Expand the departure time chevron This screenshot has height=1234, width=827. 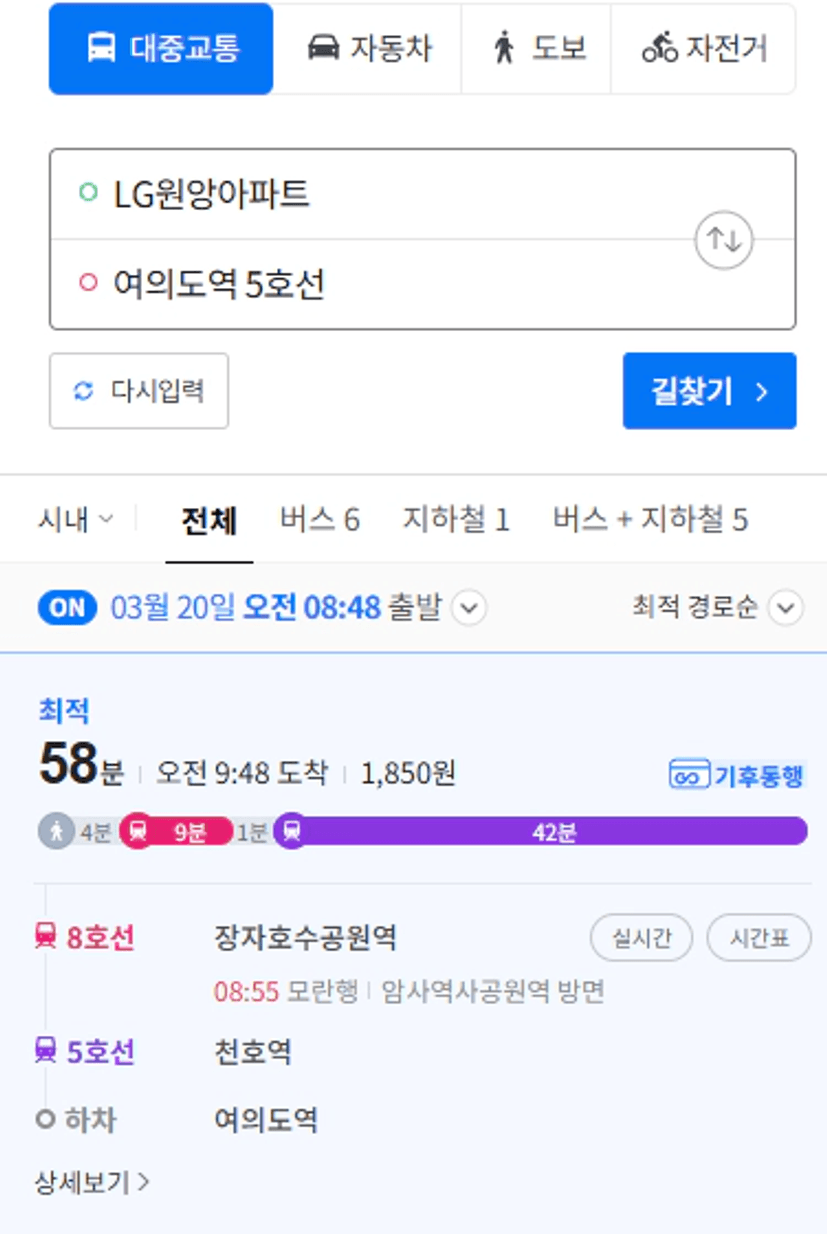(469, 608)
